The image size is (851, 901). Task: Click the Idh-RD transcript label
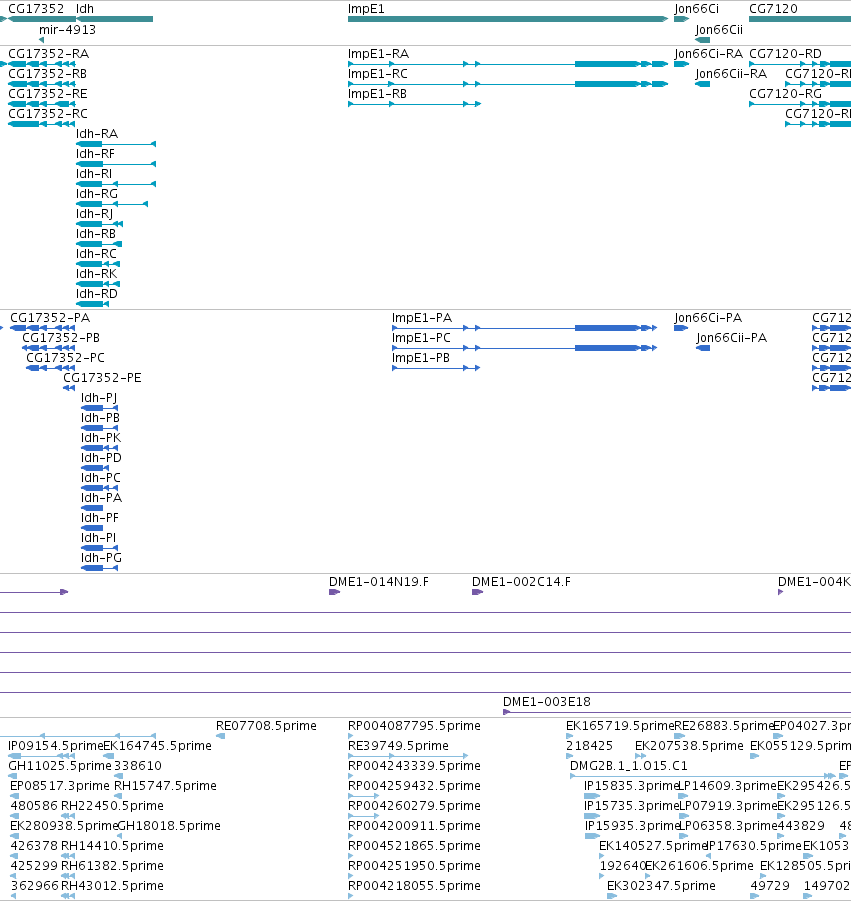click(x=97, y=294)
